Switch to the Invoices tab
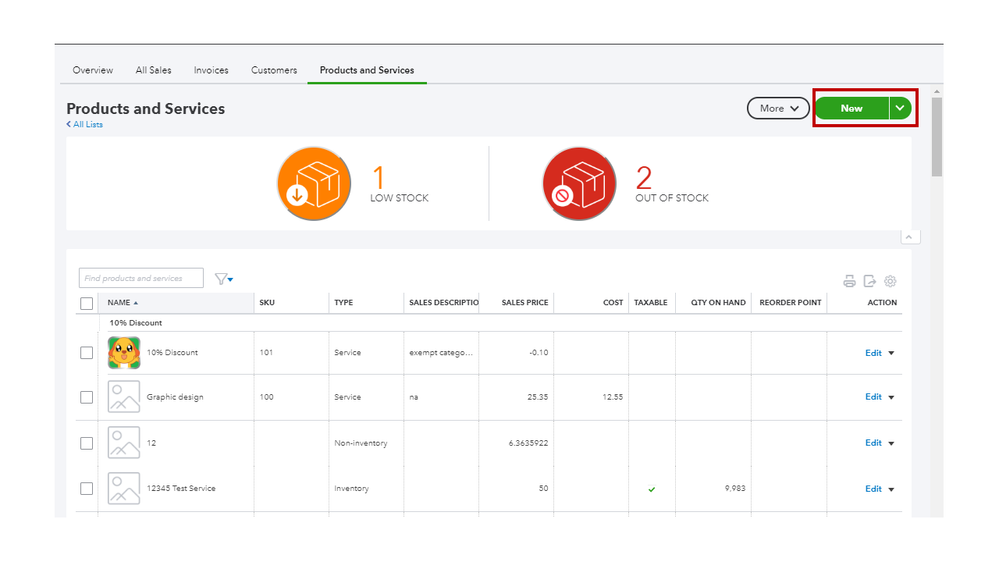 click(211, 70)
